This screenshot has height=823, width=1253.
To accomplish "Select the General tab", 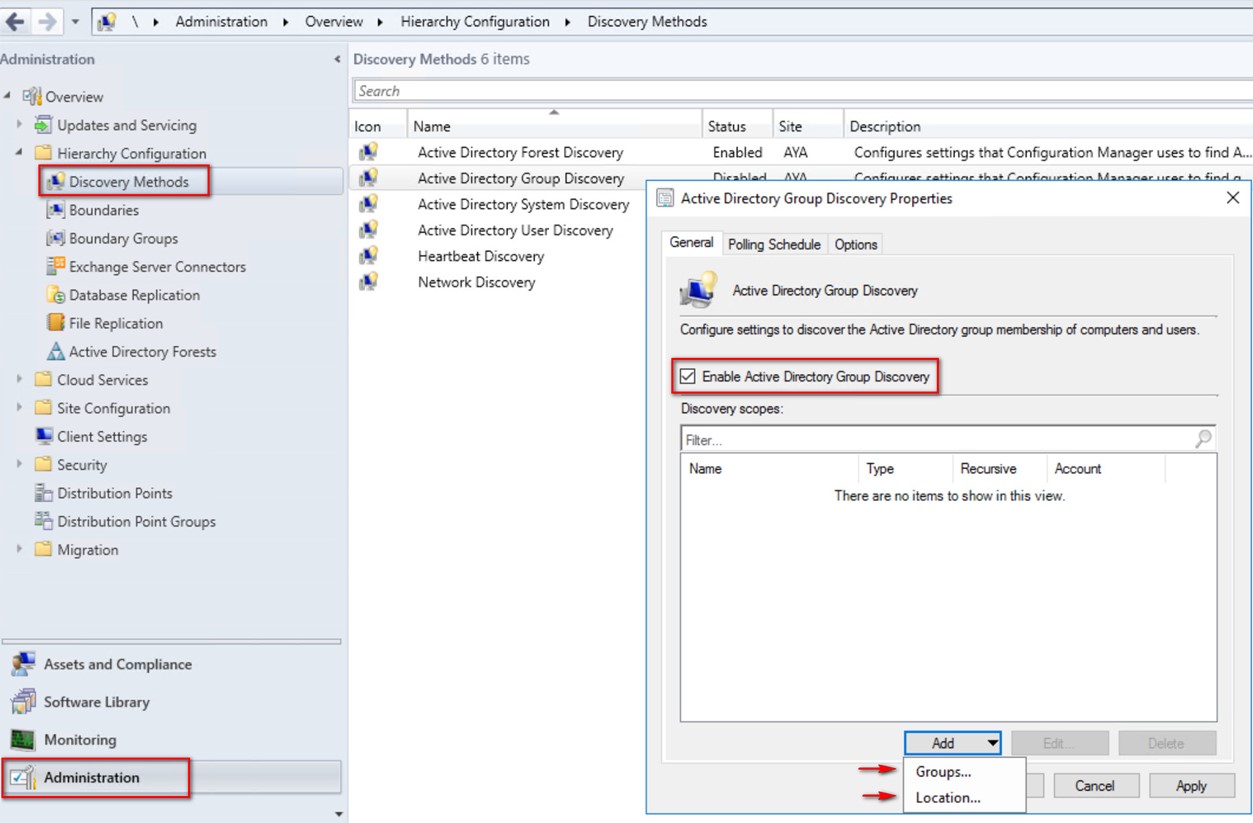I will 691,243.
